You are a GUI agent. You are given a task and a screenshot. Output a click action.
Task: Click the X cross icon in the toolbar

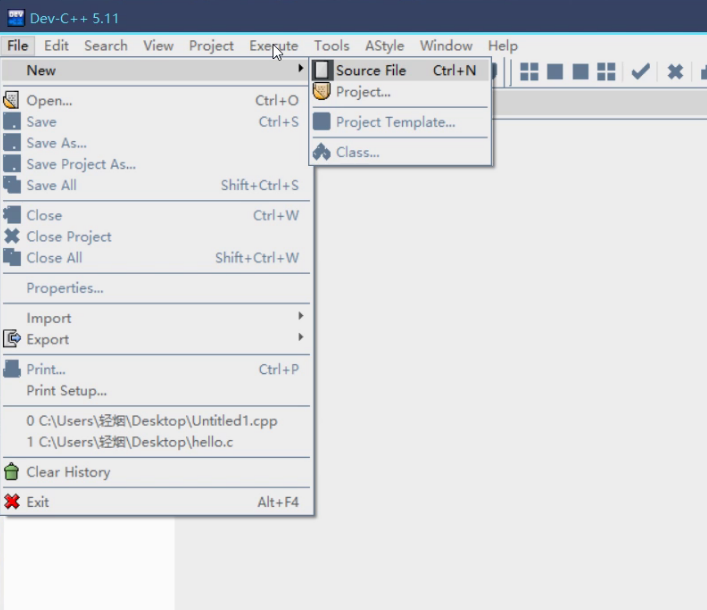pos(675,71)
